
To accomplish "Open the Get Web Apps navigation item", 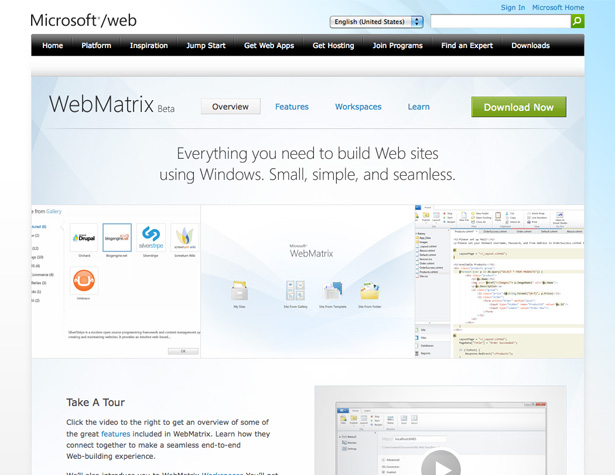I will (x=269, y=45).
